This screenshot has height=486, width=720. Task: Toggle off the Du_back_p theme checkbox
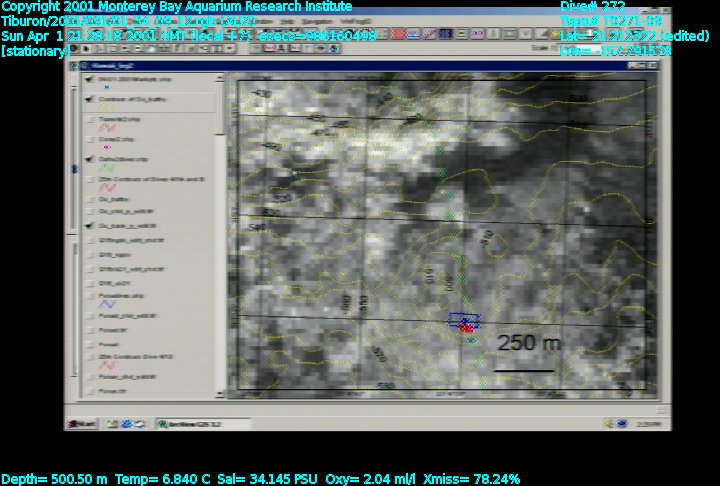(90, 227)
